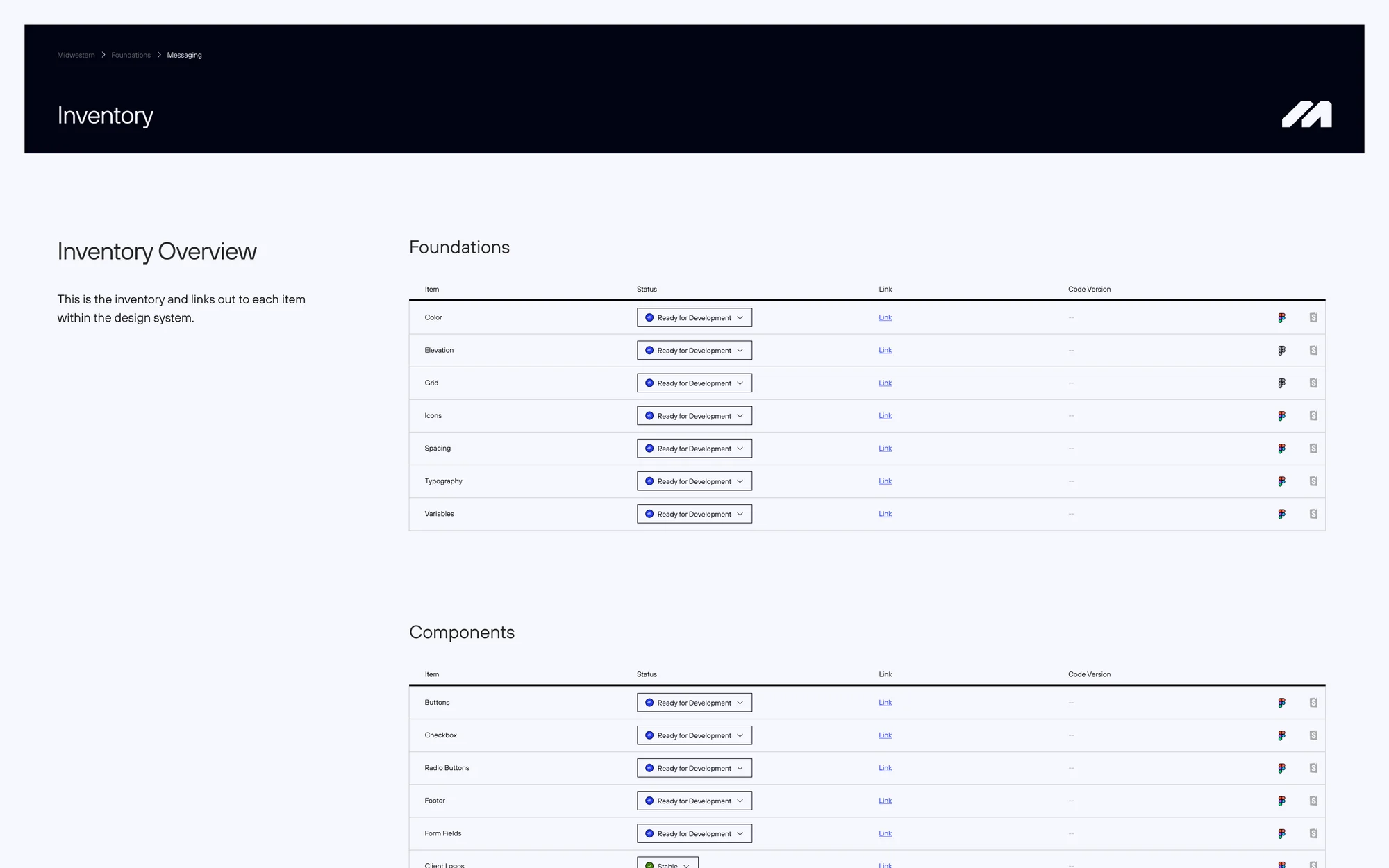
Task: Click the Link in the Checkbox row
Action: click(x=885, y=735)
